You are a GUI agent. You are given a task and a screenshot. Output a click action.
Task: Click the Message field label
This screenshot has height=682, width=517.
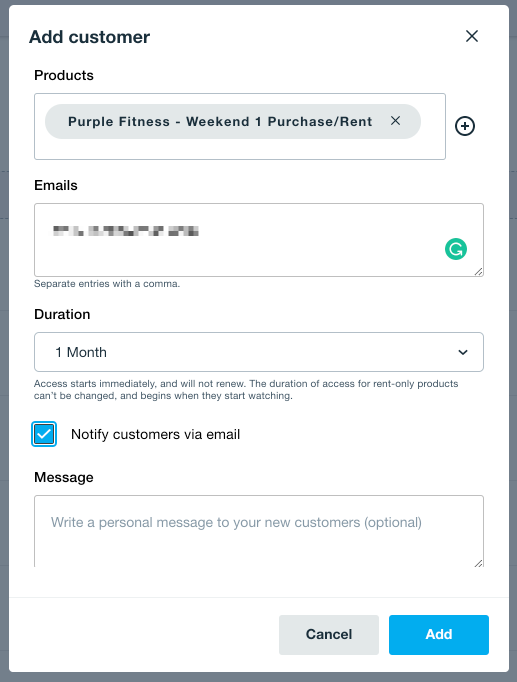point(63,477)
